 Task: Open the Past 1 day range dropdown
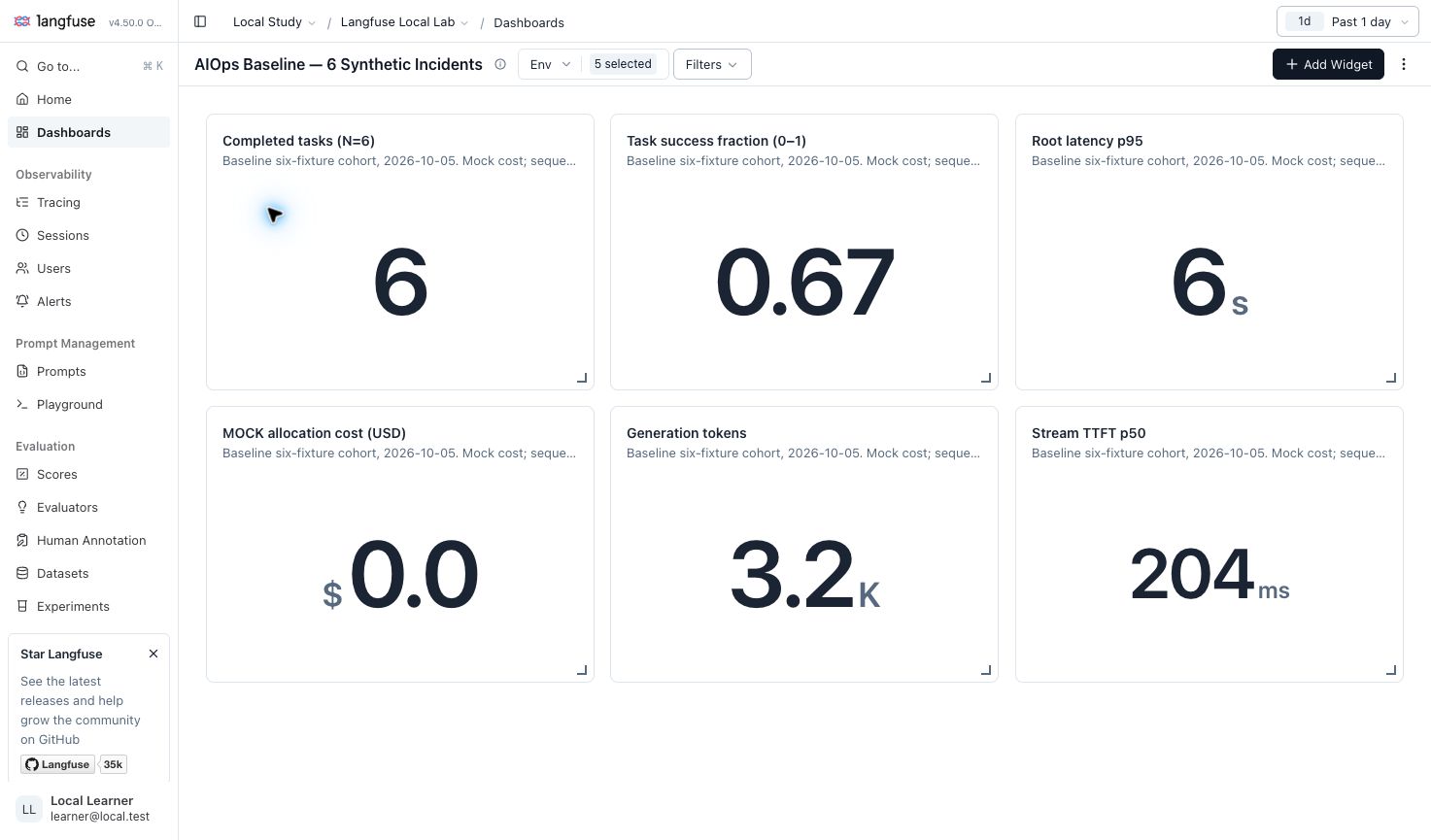(1346, 21)
